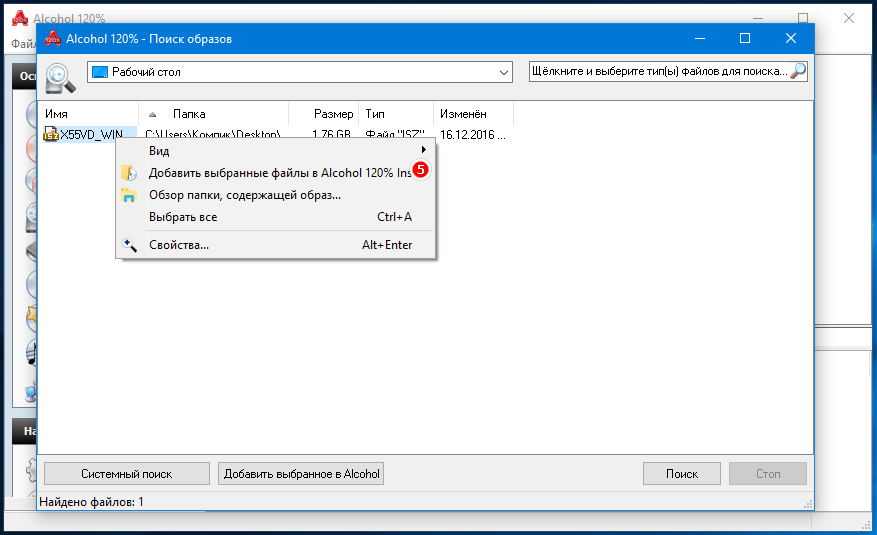The width and height of the screenshot is (877, 535).
Task: Select Обзор папки, содержащей образ
Action: coord(275,195)
